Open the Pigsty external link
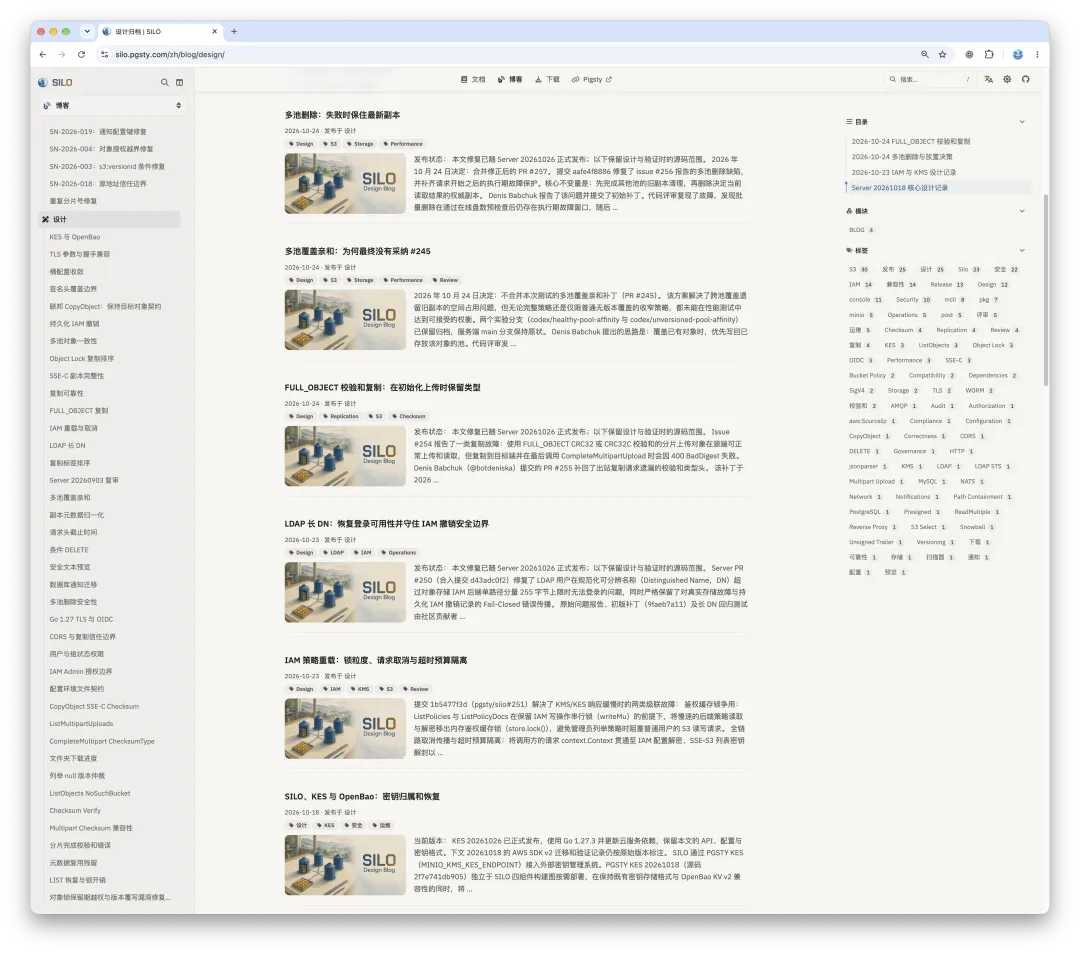This screenshot has height=954, width=1080. tap(592, 79)
